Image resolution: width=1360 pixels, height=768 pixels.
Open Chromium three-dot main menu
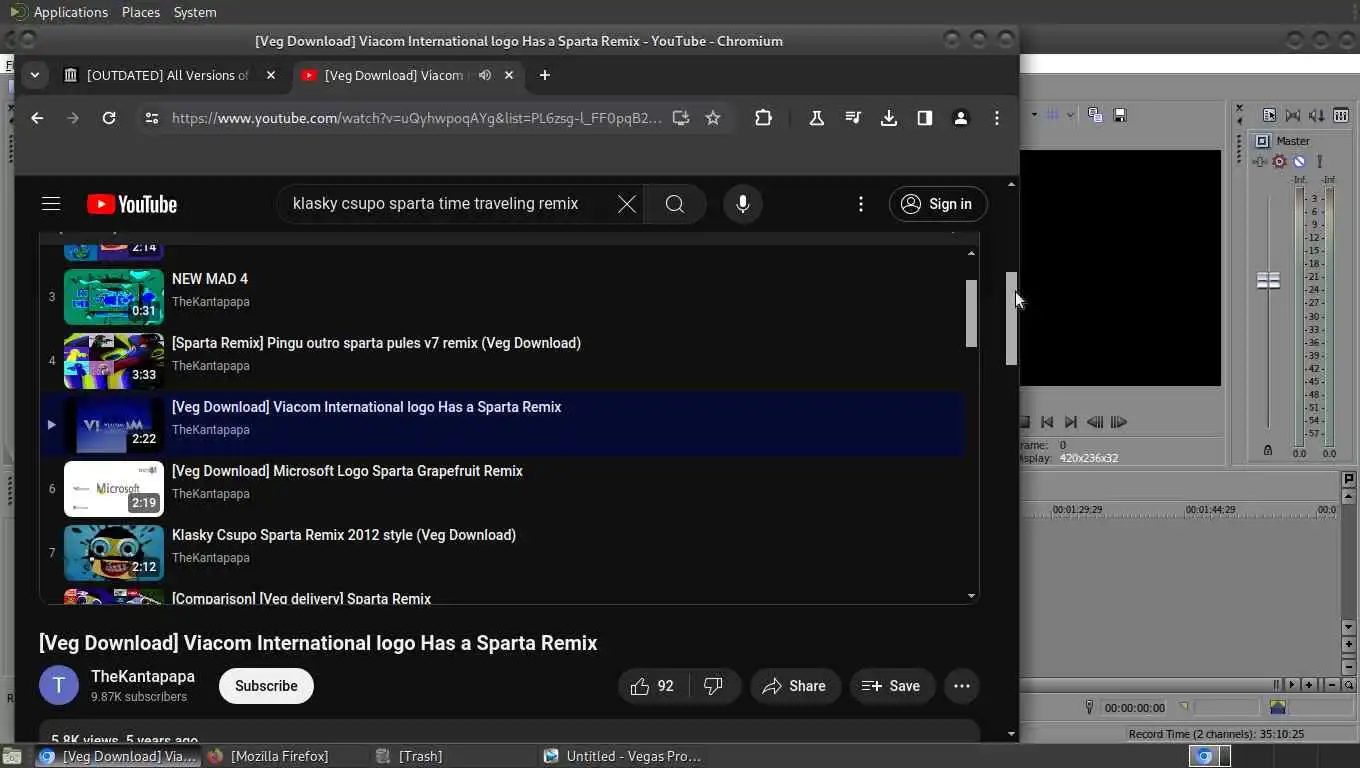click(x=997, y=118)
